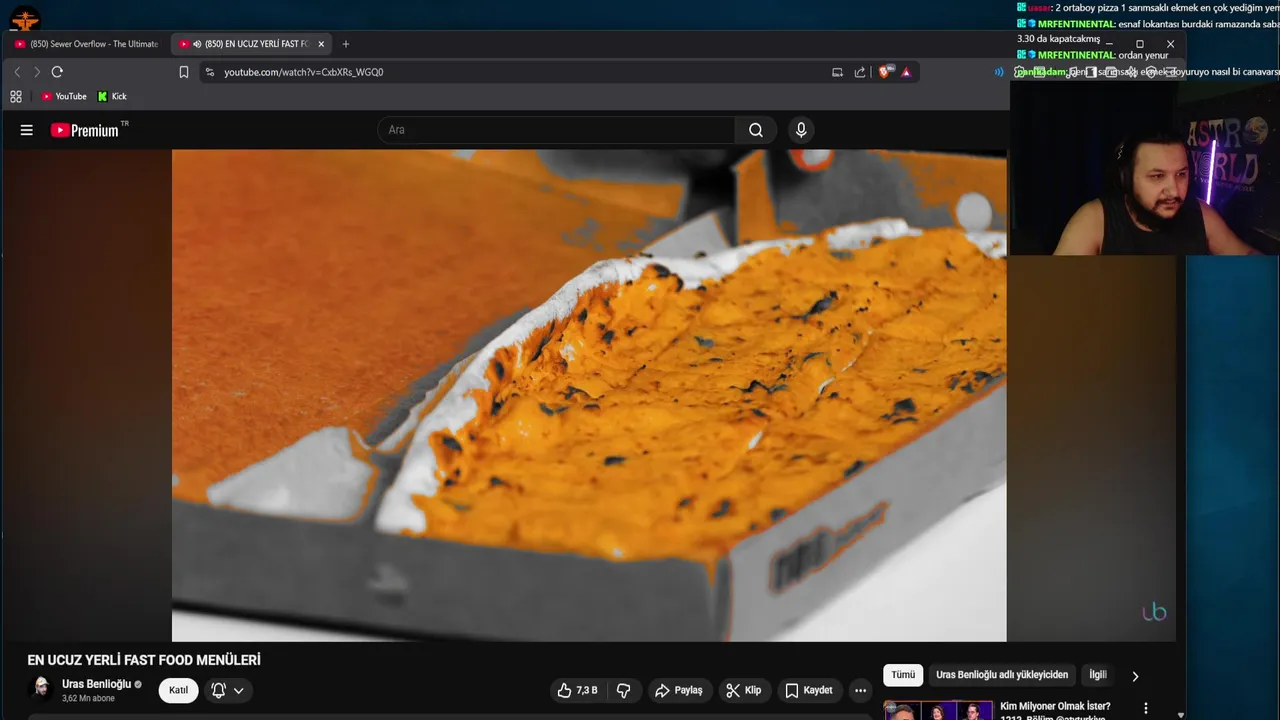
Task: Click the 3,62 Mn abone subscriber count
Action: click(x=88, y=698)
